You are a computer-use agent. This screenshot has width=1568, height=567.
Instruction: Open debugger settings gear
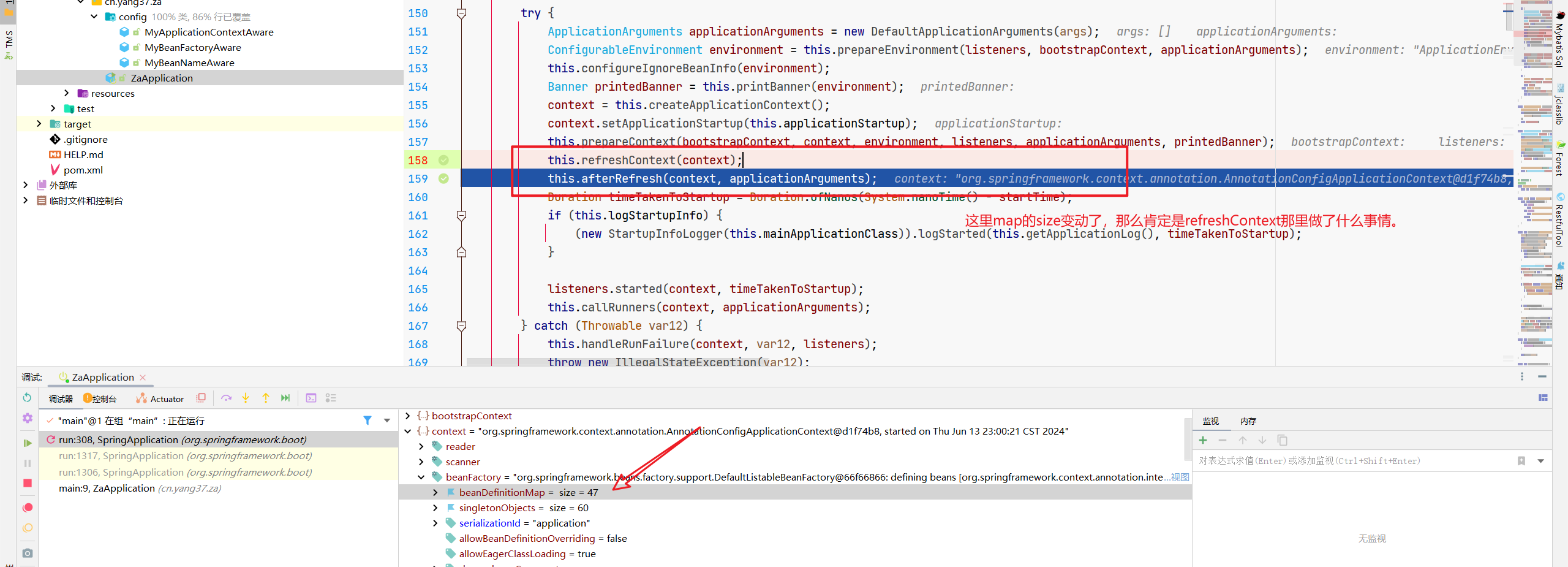pyautogui.click(x=27, y=418)
